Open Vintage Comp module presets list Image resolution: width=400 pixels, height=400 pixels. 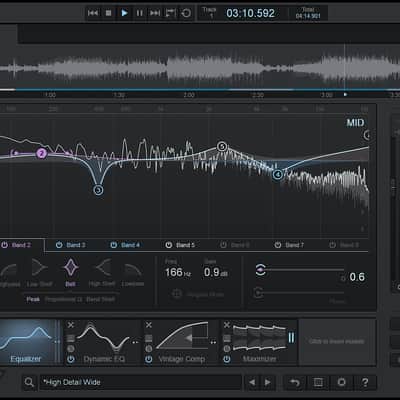click(149, 338)
